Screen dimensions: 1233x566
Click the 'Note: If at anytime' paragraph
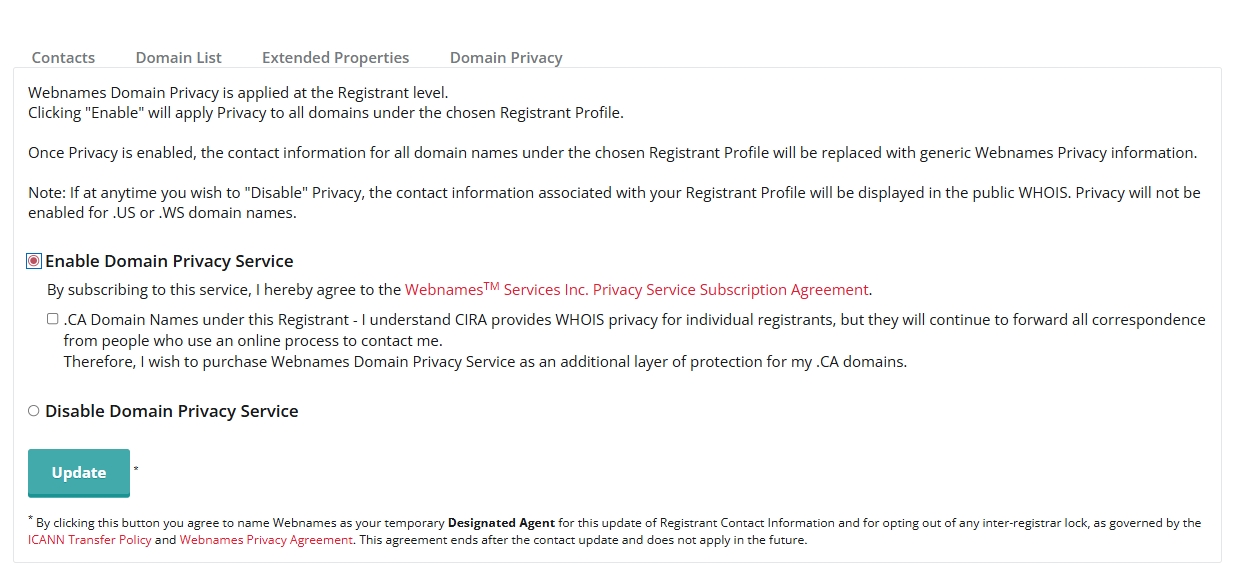(x=614, y=202)
